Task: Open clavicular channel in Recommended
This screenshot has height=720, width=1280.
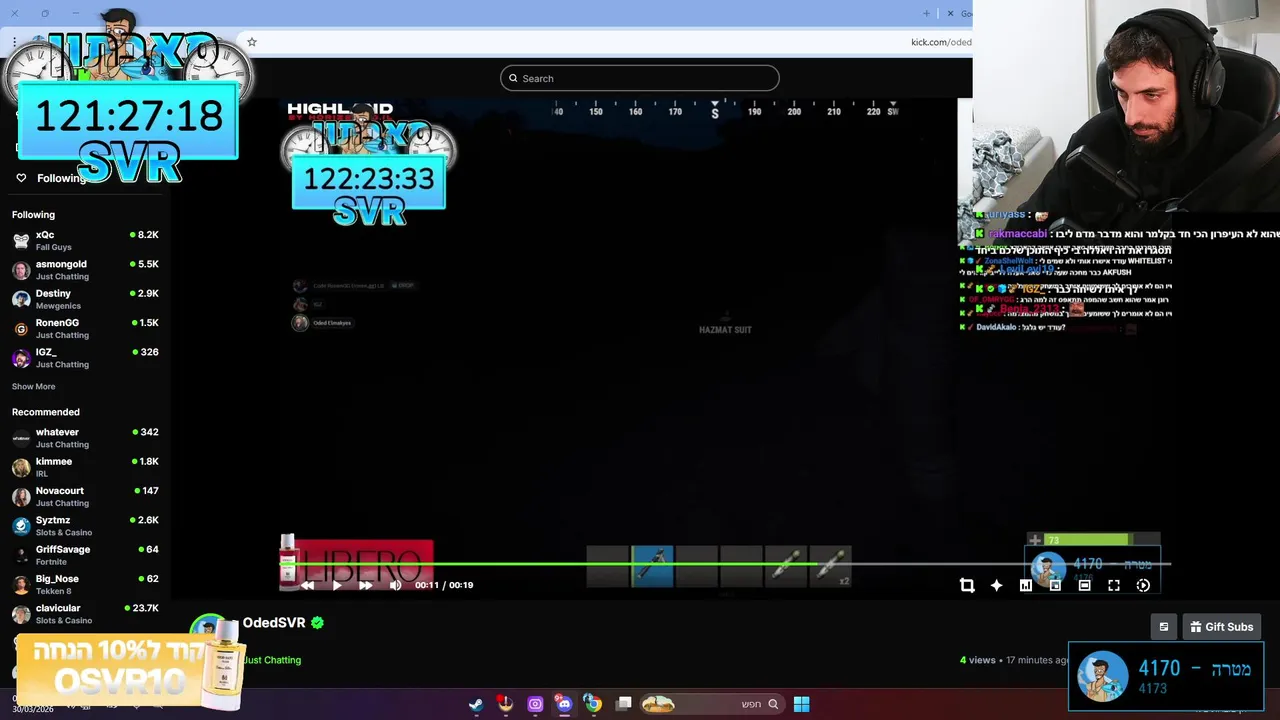Action: tap(85, 614)
